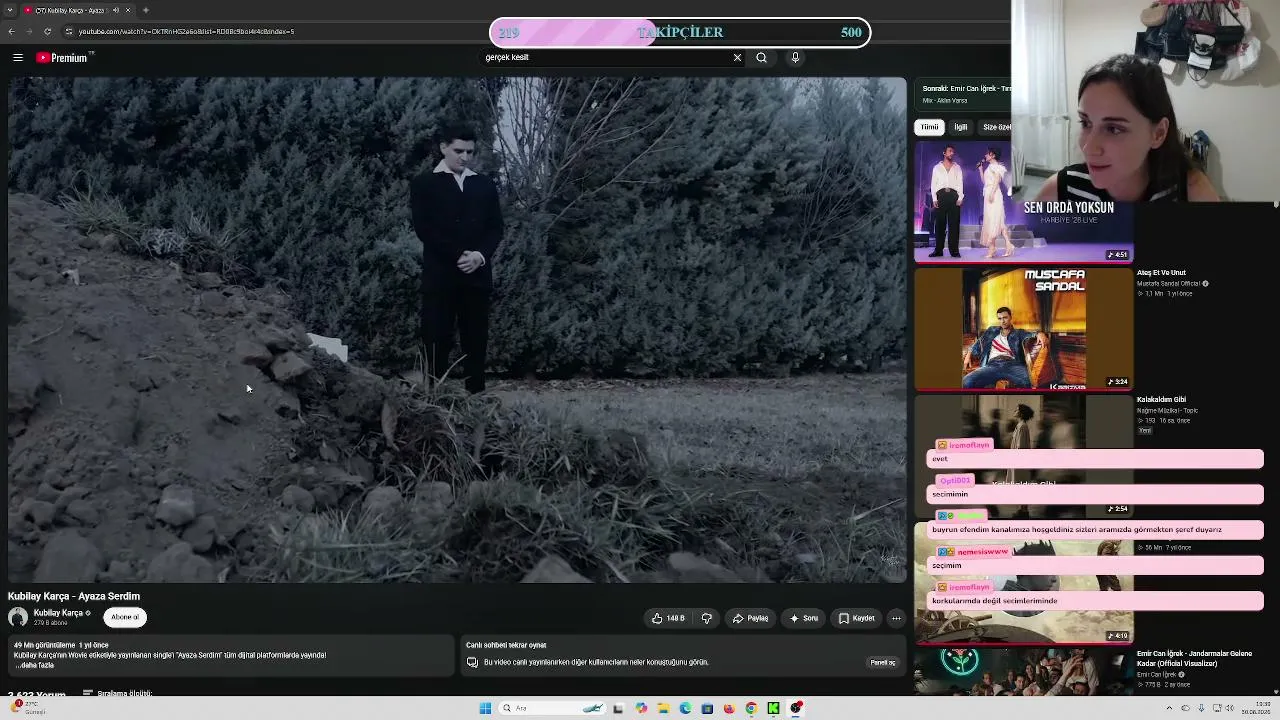
Task: Dislike the video
Action: 707,618
